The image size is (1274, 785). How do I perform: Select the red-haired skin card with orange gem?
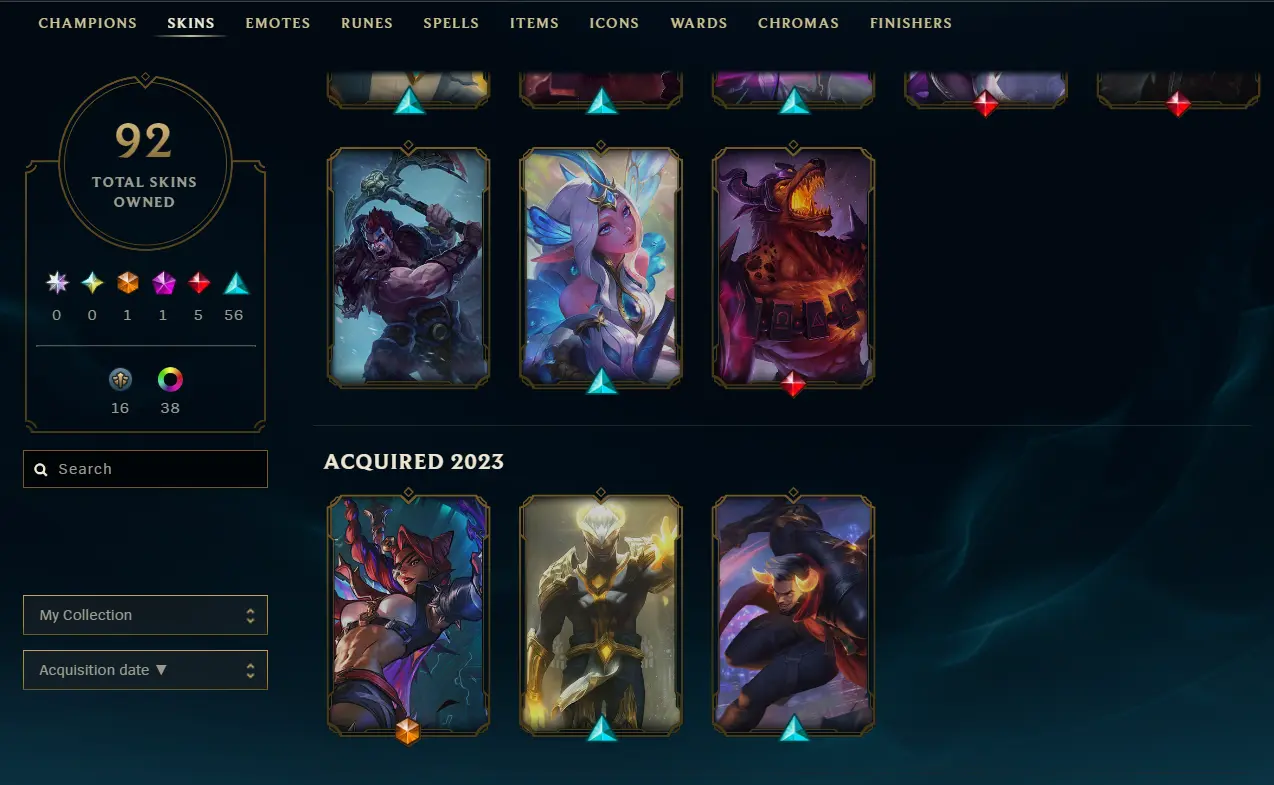tap(408, 615)
